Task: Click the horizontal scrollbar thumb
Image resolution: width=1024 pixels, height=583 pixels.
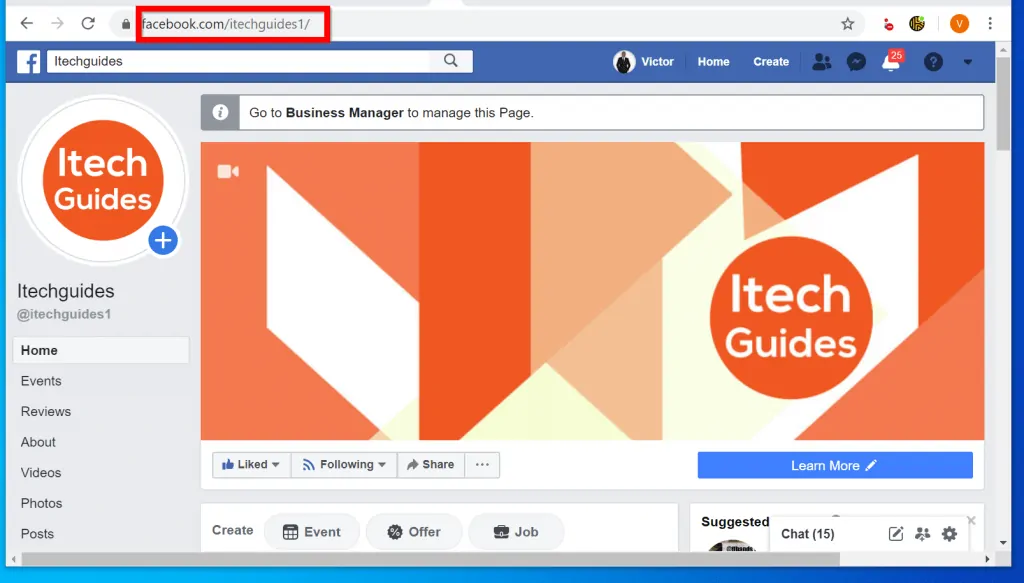Action: coord(430,559)
